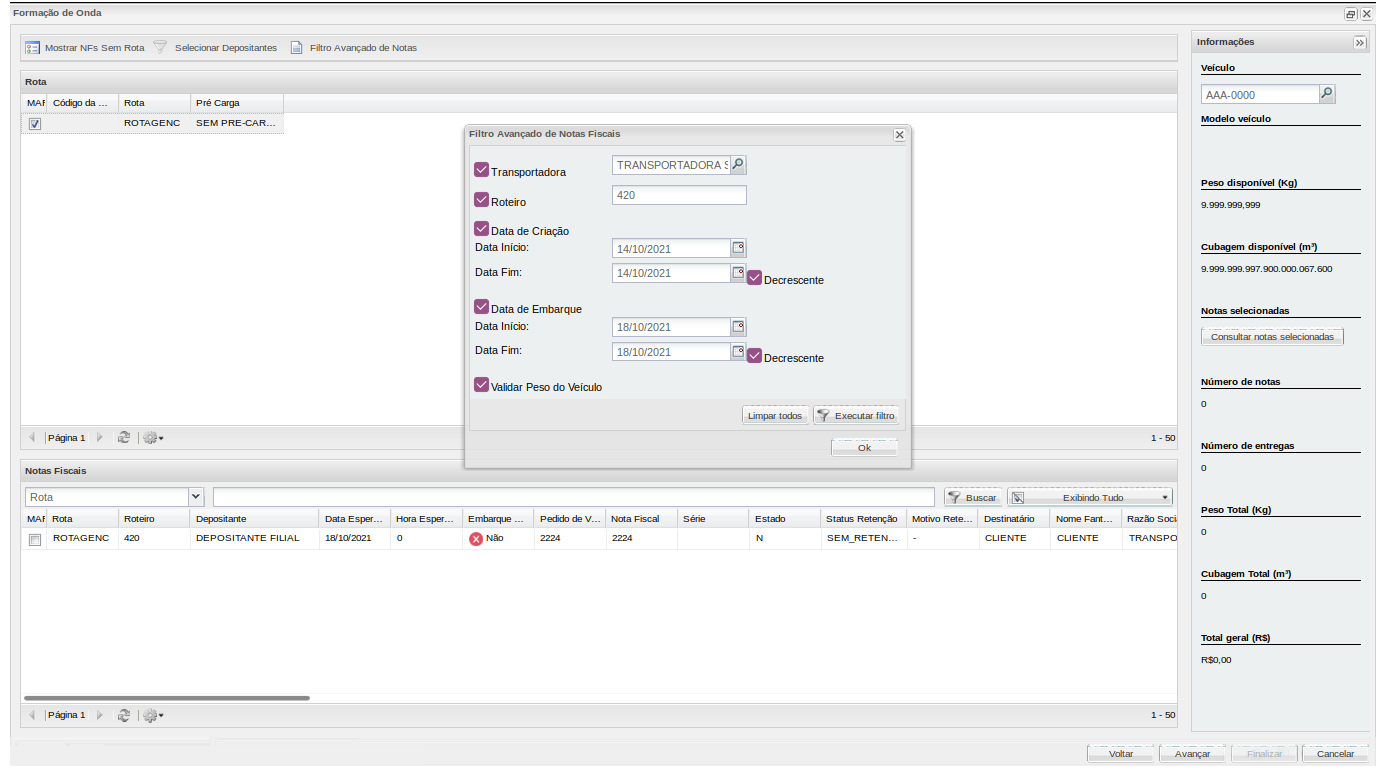Screen dimensions: 1386x776
Task: Click the 18/10/2021 Data Esperada cell
Action: pos(355,538)
